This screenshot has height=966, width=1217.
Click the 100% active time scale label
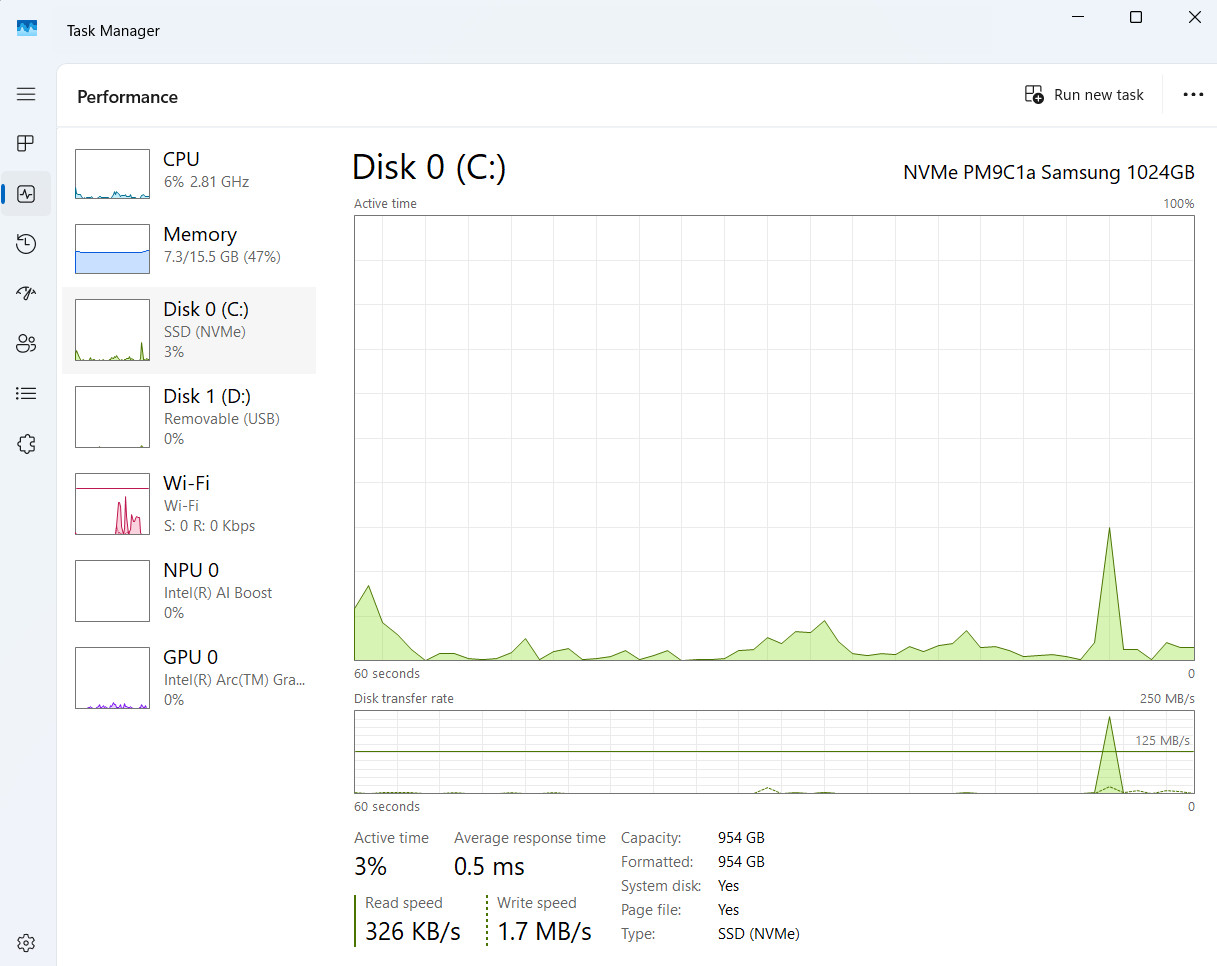[x=1179, y=203]
